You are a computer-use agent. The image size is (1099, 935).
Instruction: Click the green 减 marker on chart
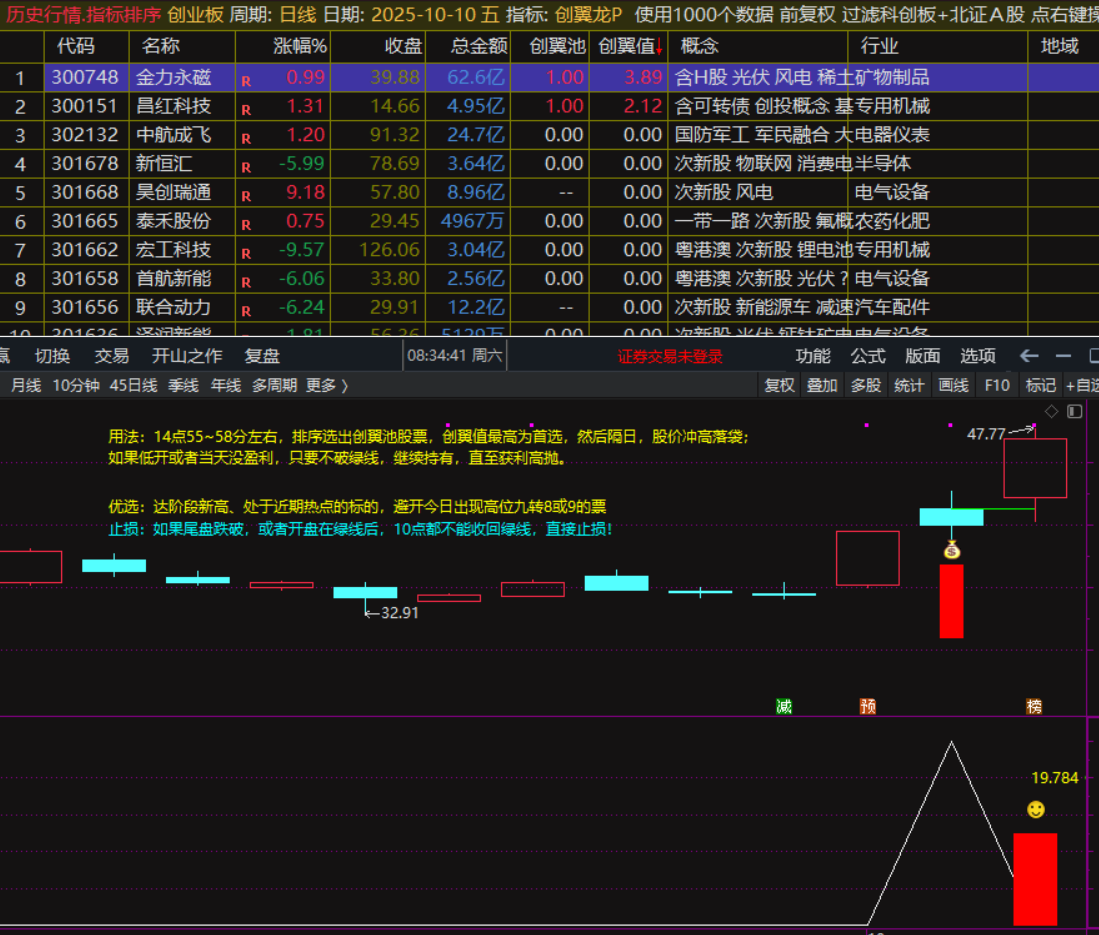(x=784, y=706)
